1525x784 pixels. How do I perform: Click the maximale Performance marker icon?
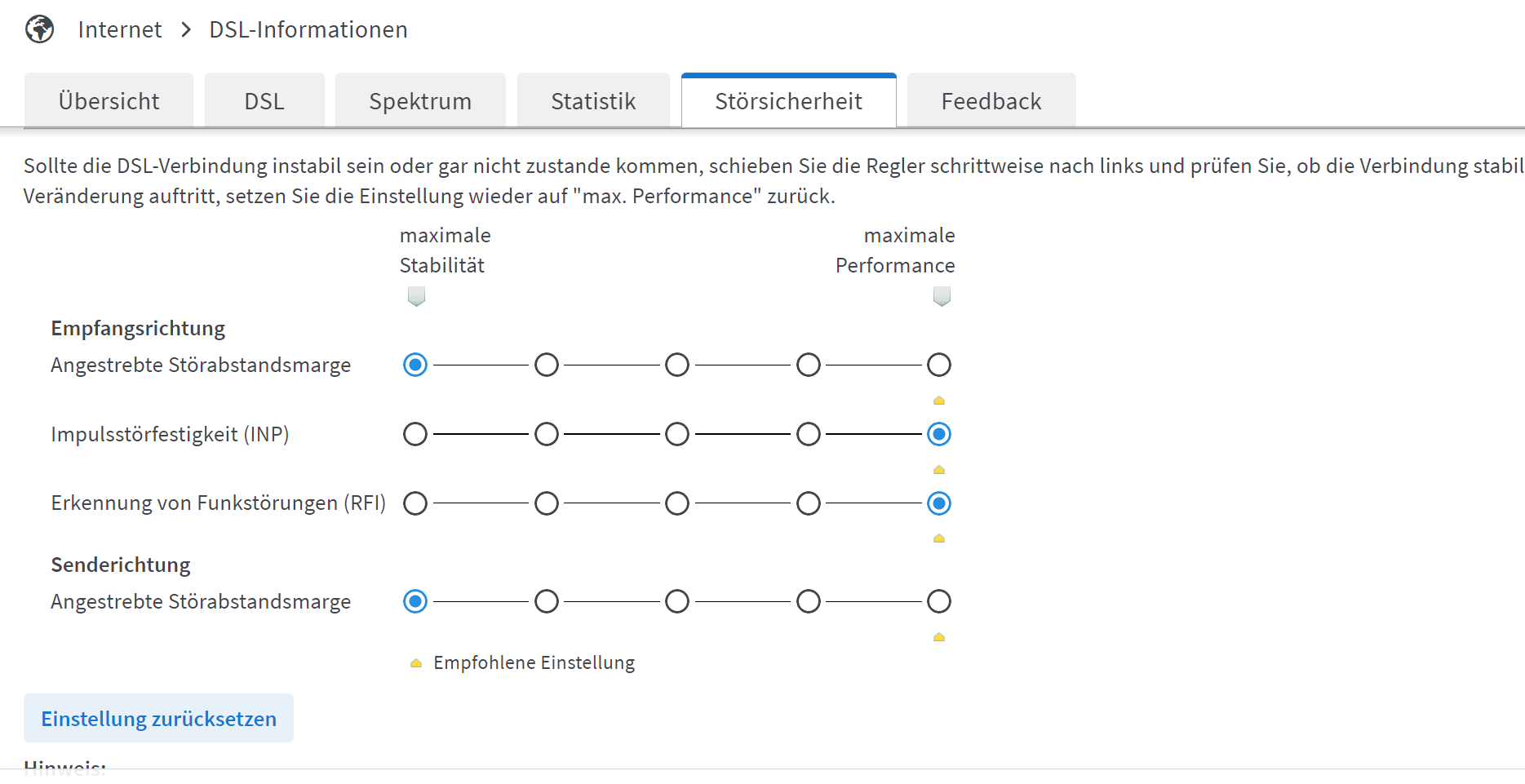tap(942, 296)
